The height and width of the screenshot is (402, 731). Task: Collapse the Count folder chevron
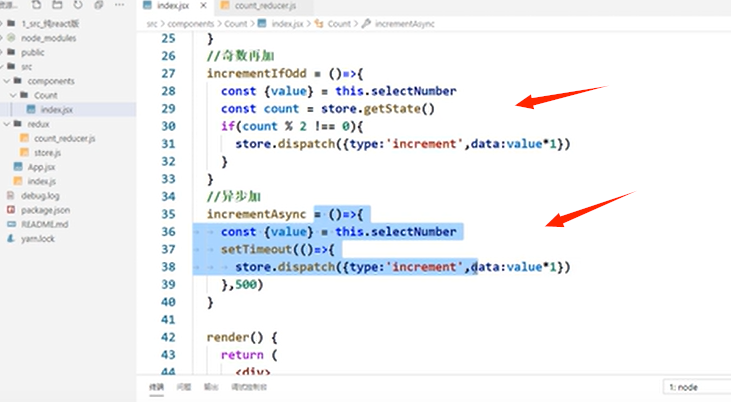(x=14, y=96)
